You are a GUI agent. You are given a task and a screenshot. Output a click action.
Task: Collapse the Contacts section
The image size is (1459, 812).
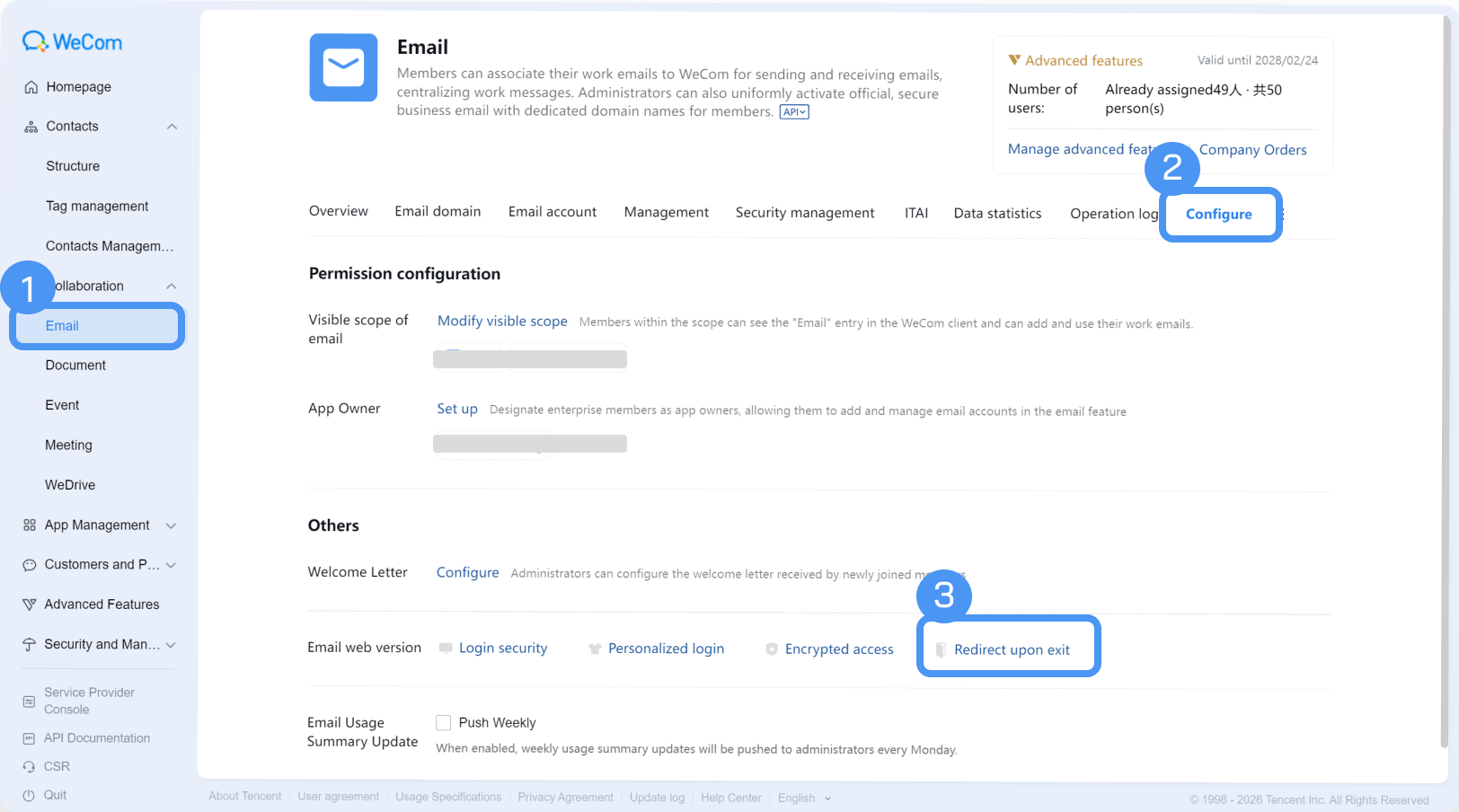point(172,127)
